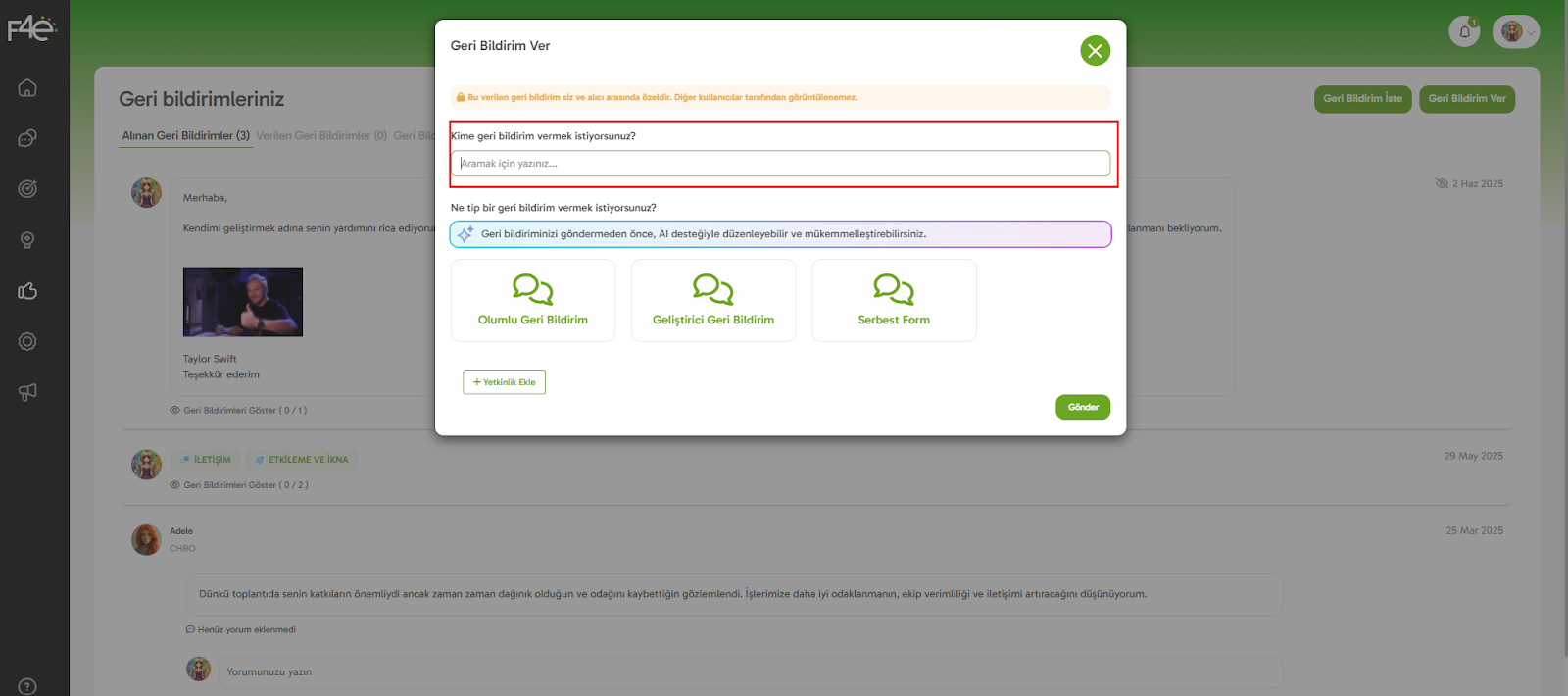Select Geliştirici Geri Bildirim type

point(713,301)
